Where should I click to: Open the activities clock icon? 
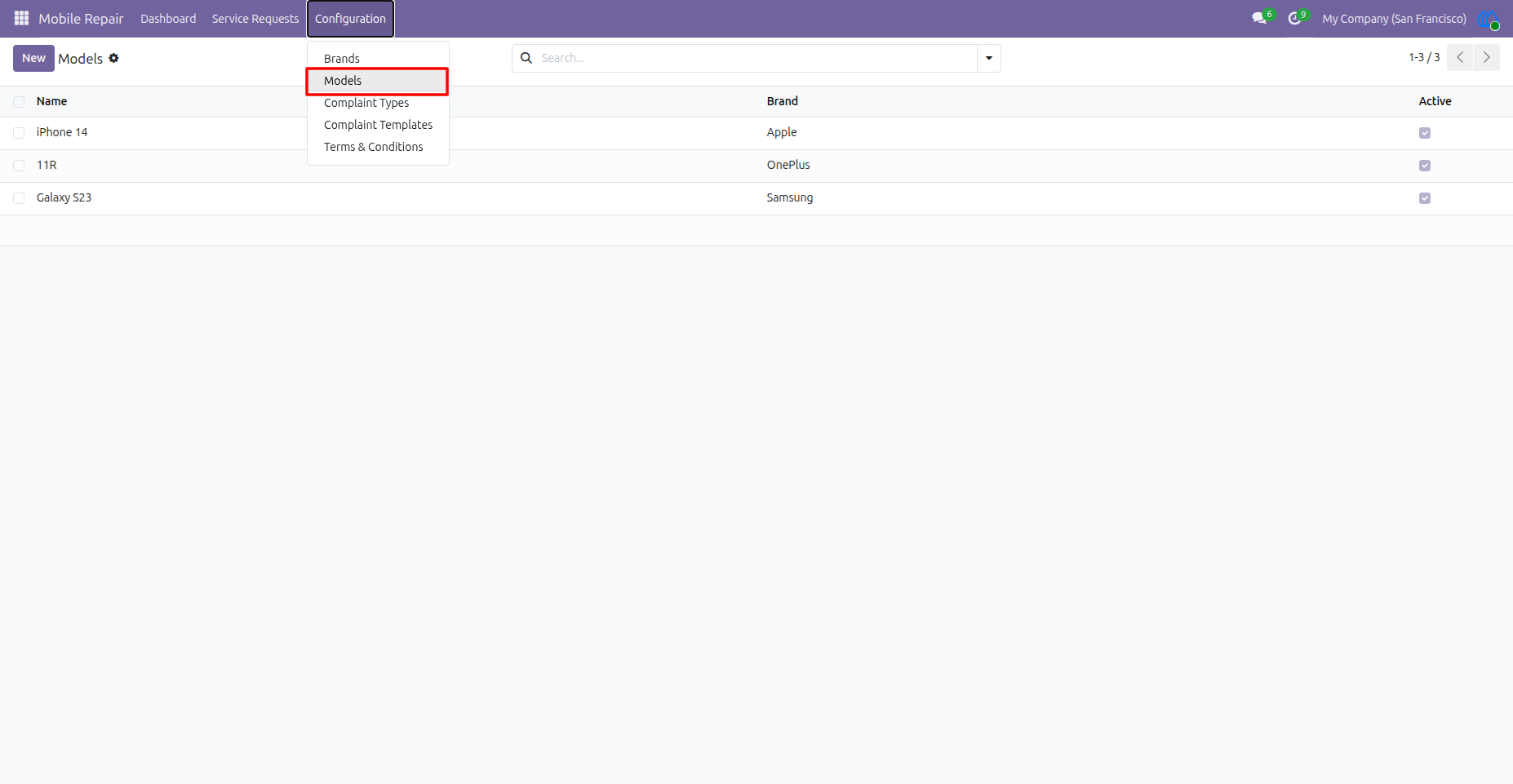coord(1294,18)
